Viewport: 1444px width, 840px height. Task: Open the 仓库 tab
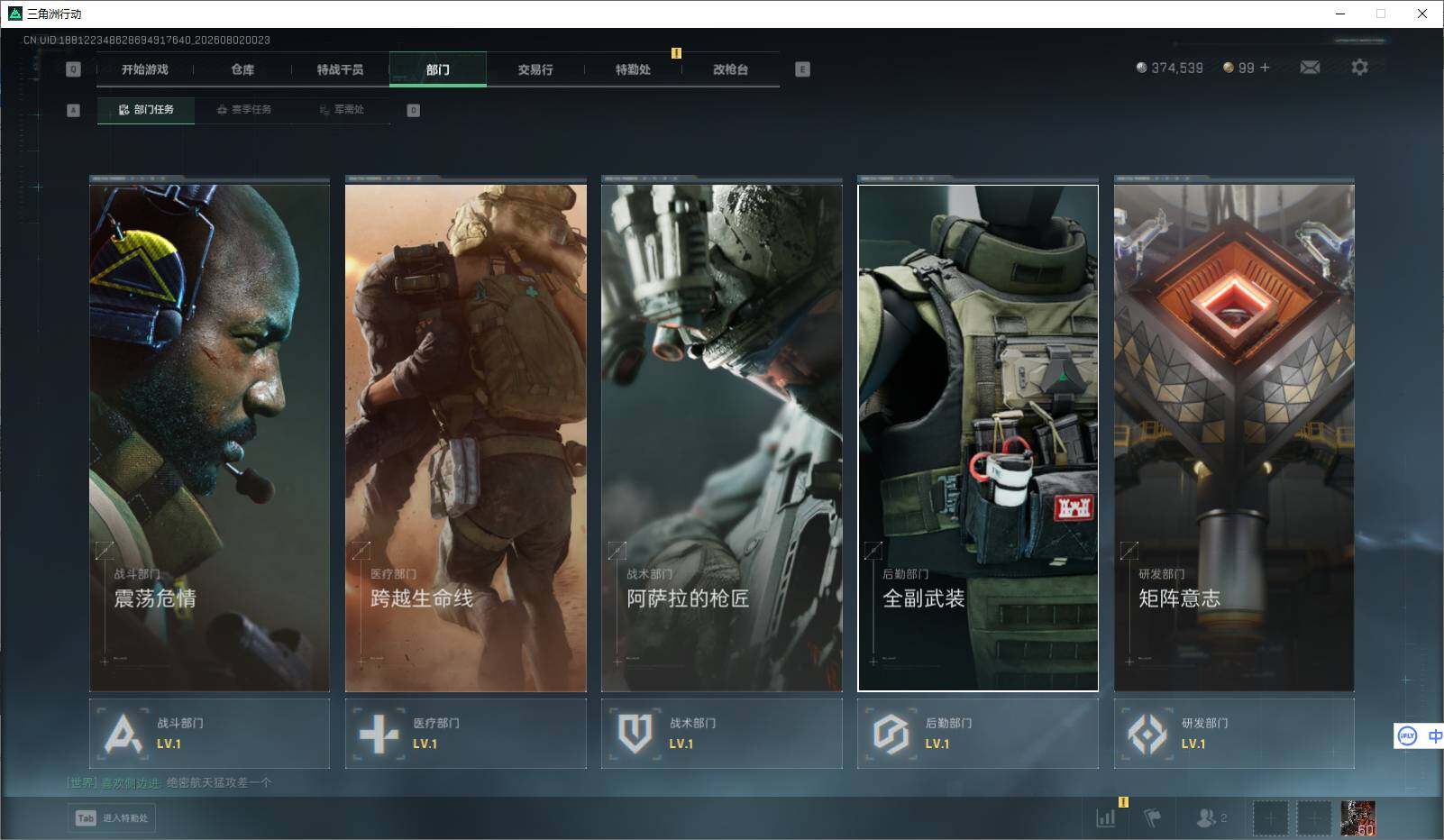pos(242,69)
